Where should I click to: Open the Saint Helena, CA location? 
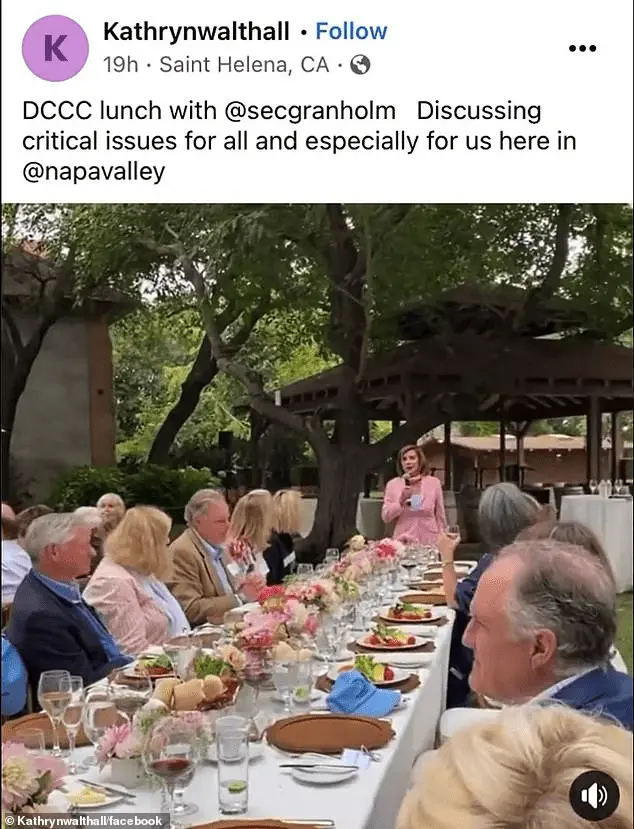(x=244, y=65)
